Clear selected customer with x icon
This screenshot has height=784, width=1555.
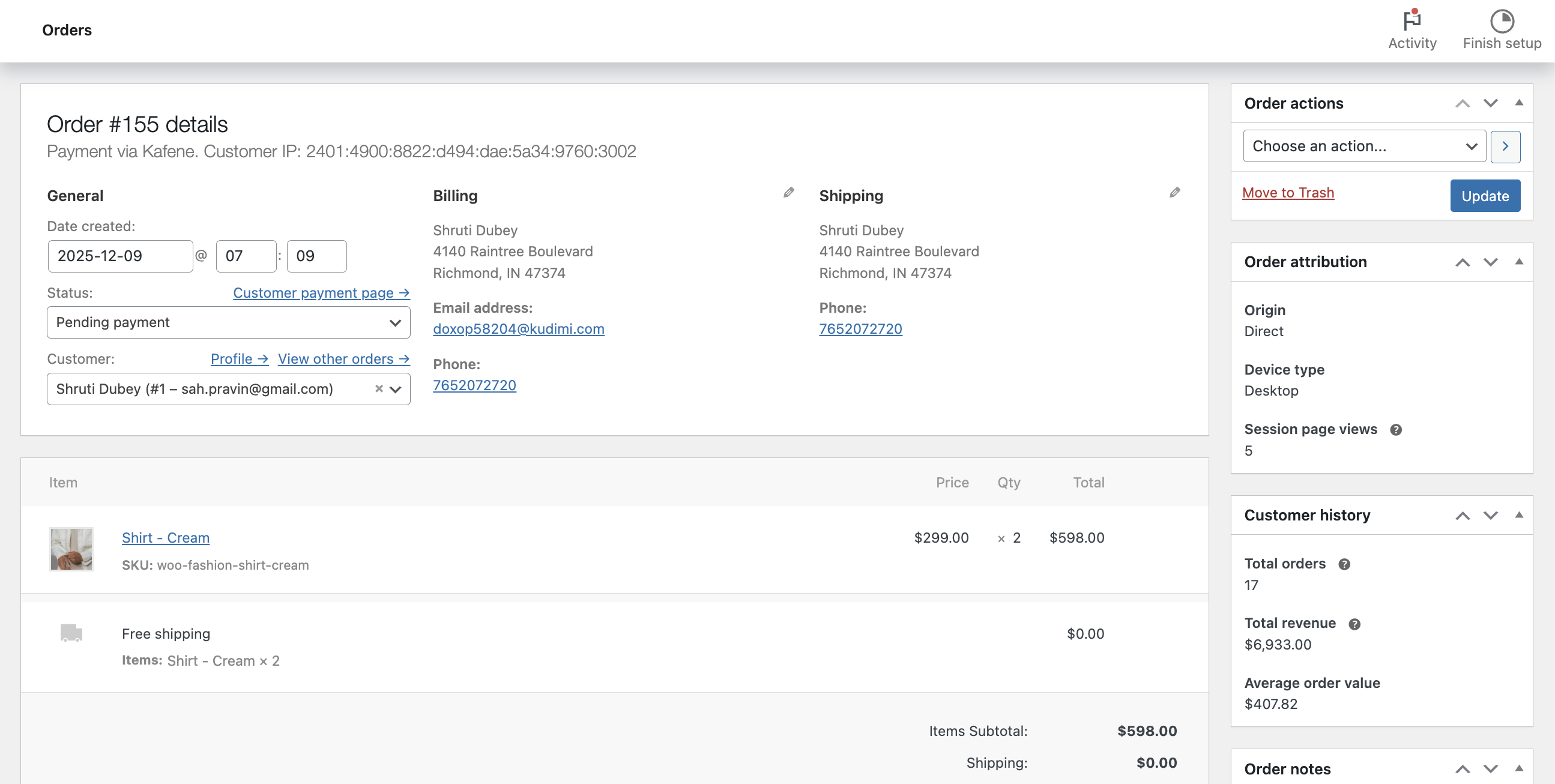[378, 388]
